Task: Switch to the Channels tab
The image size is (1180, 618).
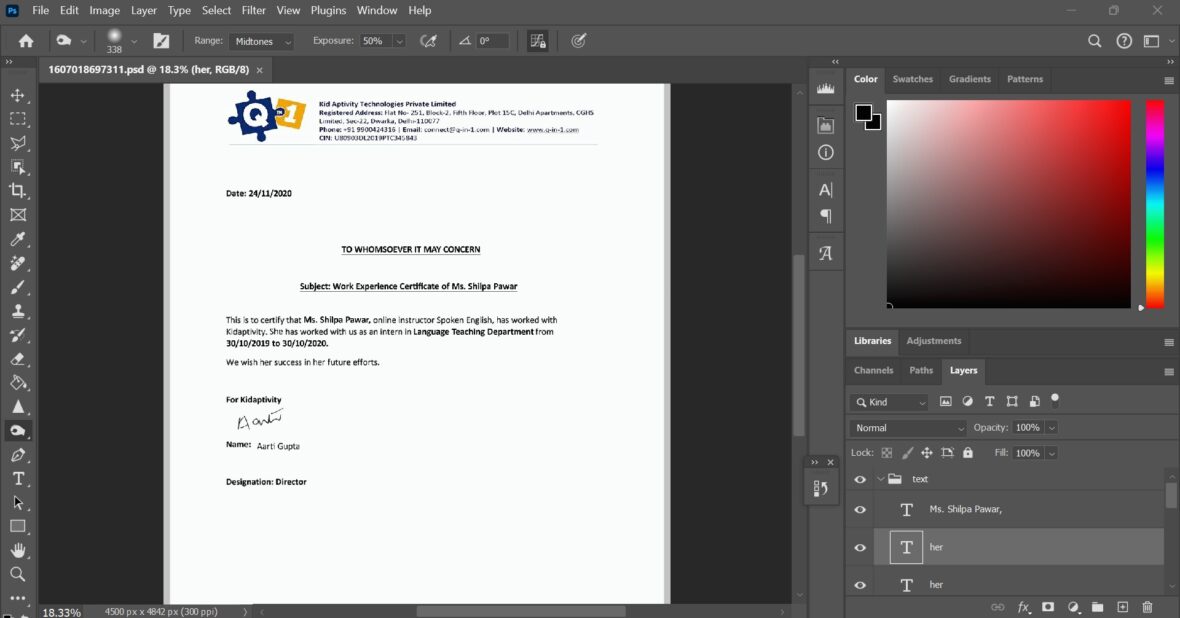Action: point(873,370)
